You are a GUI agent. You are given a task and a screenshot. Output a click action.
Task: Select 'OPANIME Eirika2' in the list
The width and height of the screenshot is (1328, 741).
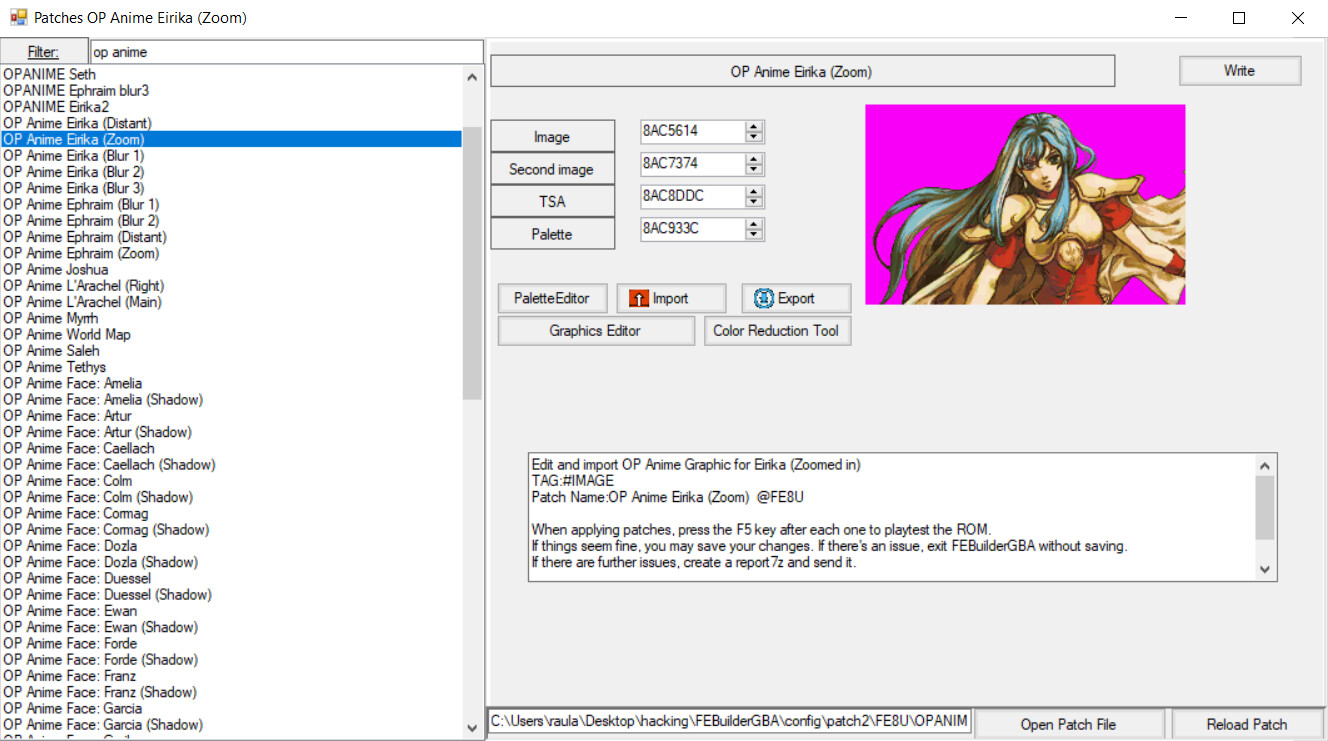[232, 107]
